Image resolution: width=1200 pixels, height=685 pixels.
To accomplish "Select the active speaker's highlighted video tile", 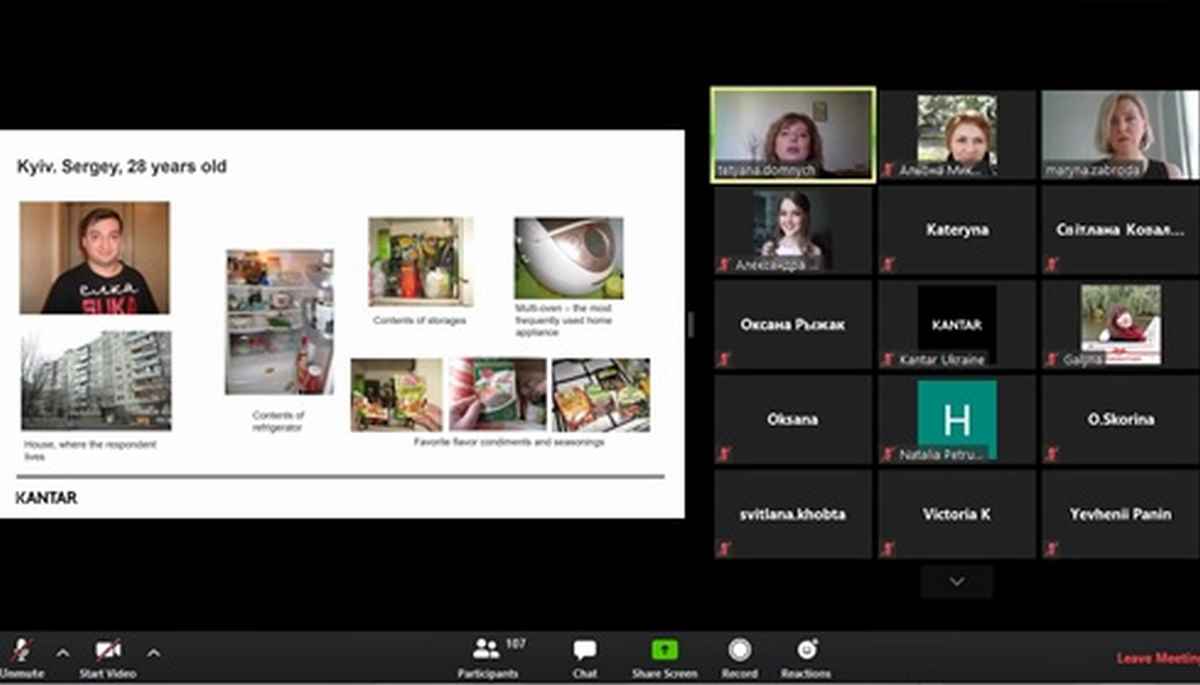I will tap(793, 135).
